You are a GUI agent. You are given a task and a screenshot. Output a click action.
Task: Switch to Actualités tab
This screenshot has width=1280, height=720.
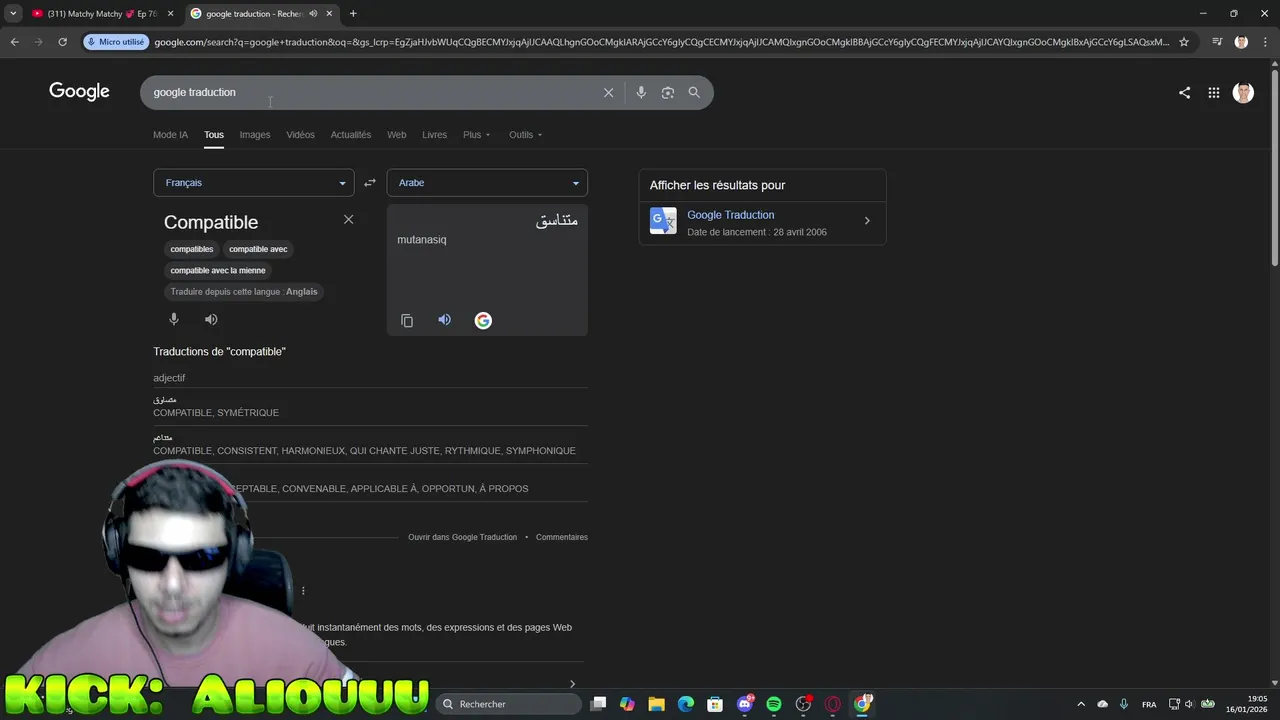tap(351, 135)
